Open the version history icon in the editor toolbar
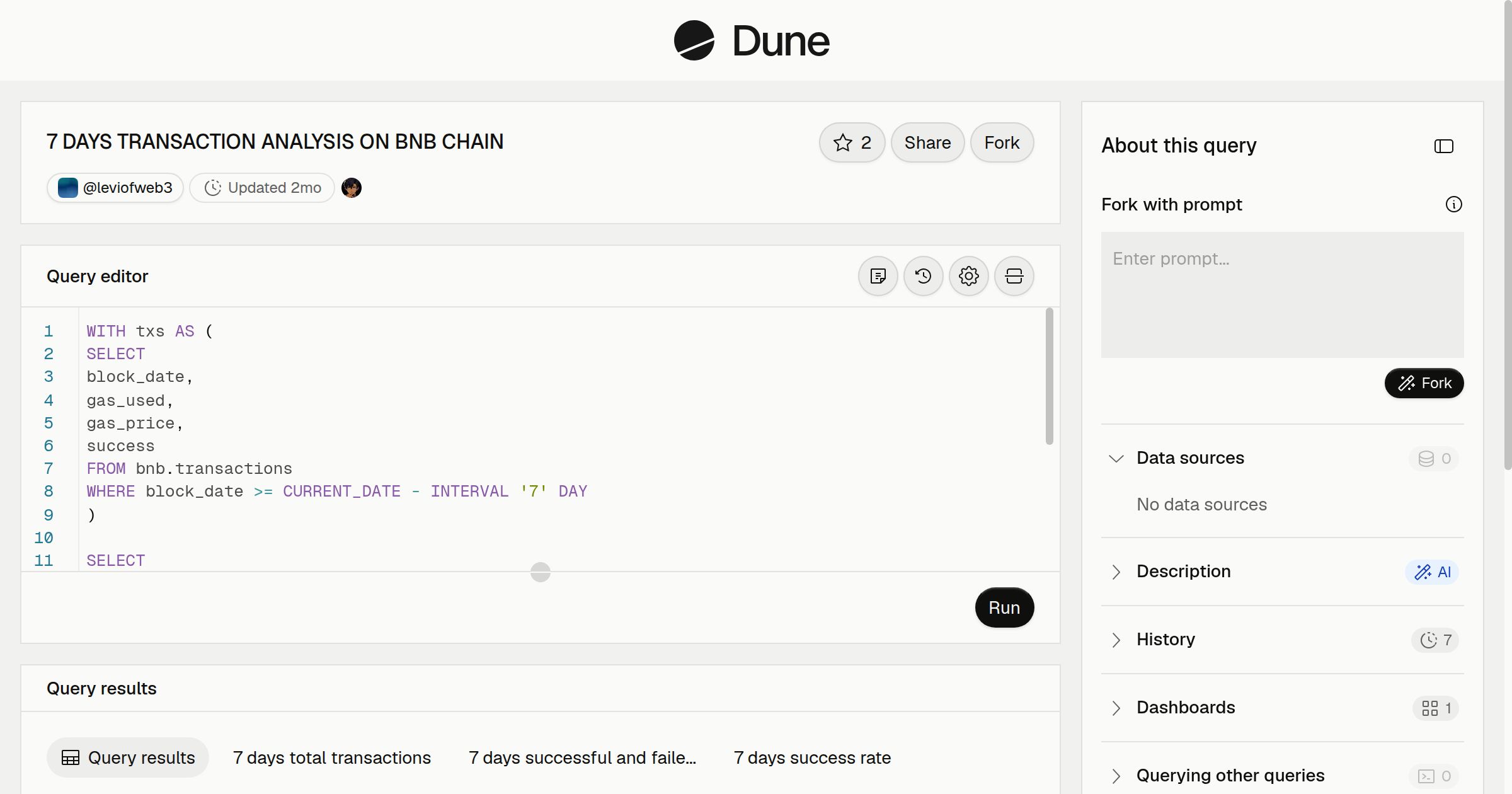Screen dimensions: 1512x794 click(x=924, y=276)
